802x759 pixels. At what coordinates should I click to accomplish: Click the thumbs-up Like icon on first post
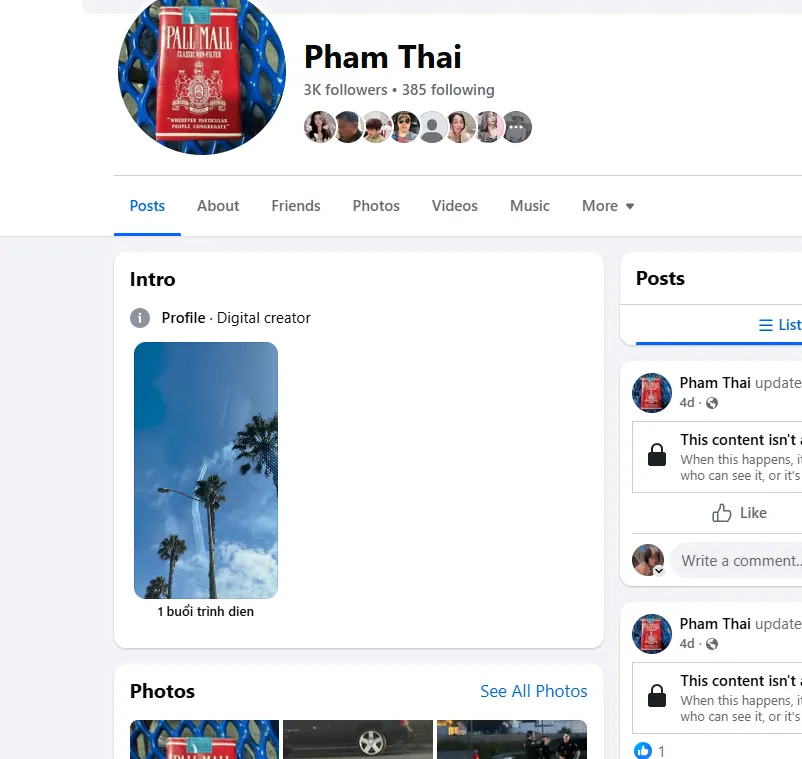click(722, 512)
